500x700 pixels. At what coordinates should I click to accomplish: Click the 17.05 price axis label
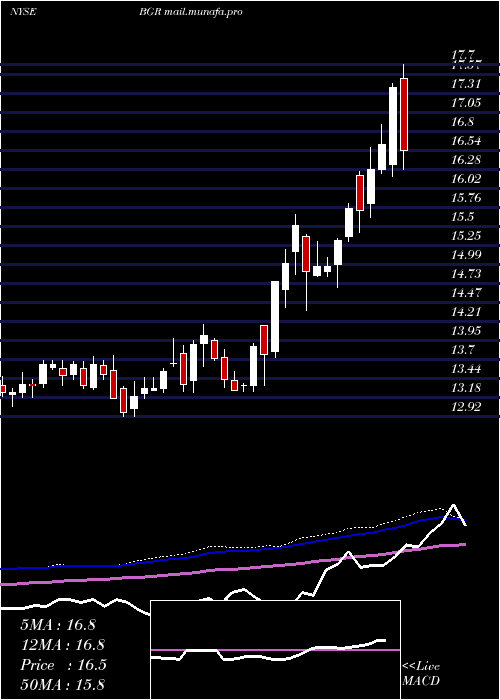click(466, 103)
